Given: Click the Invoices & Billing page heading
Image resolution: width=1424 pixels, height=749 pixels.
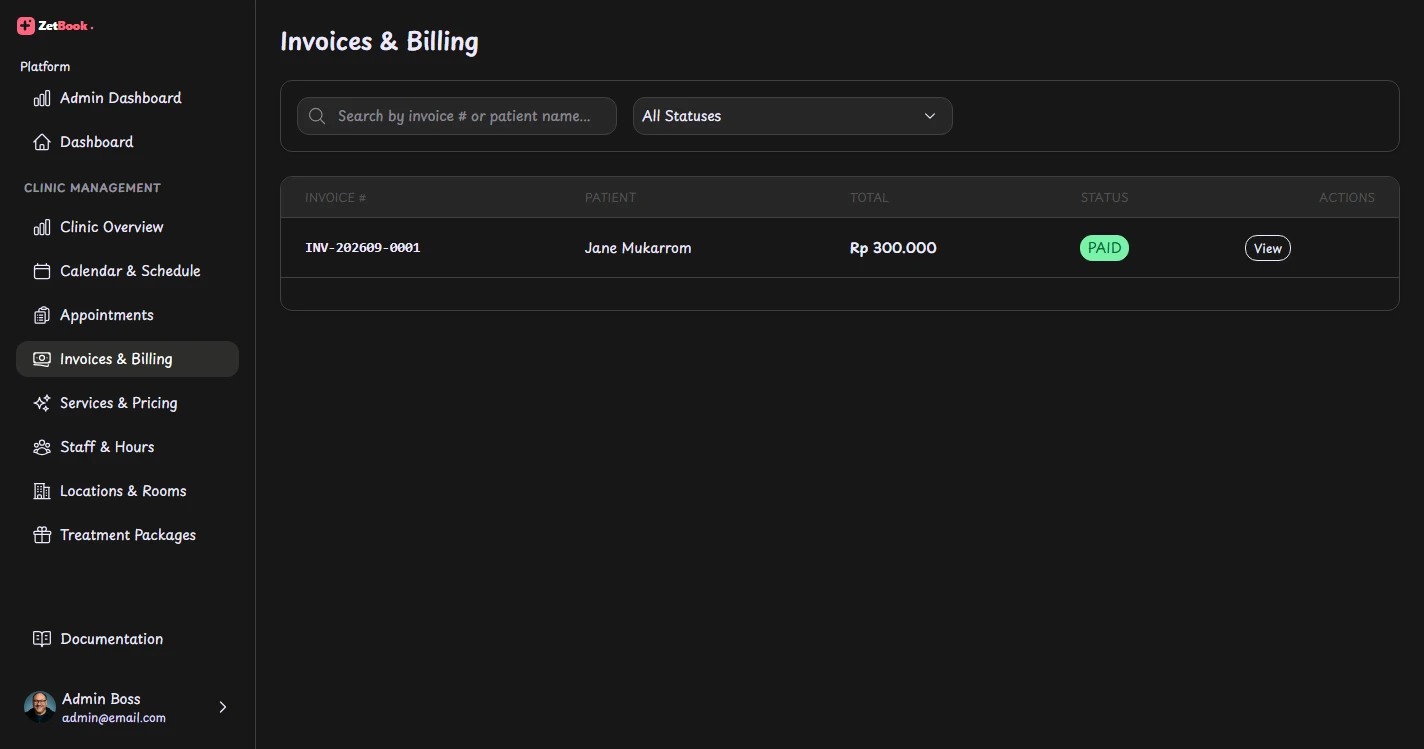Looking at the screenshot, I should 380,42.
